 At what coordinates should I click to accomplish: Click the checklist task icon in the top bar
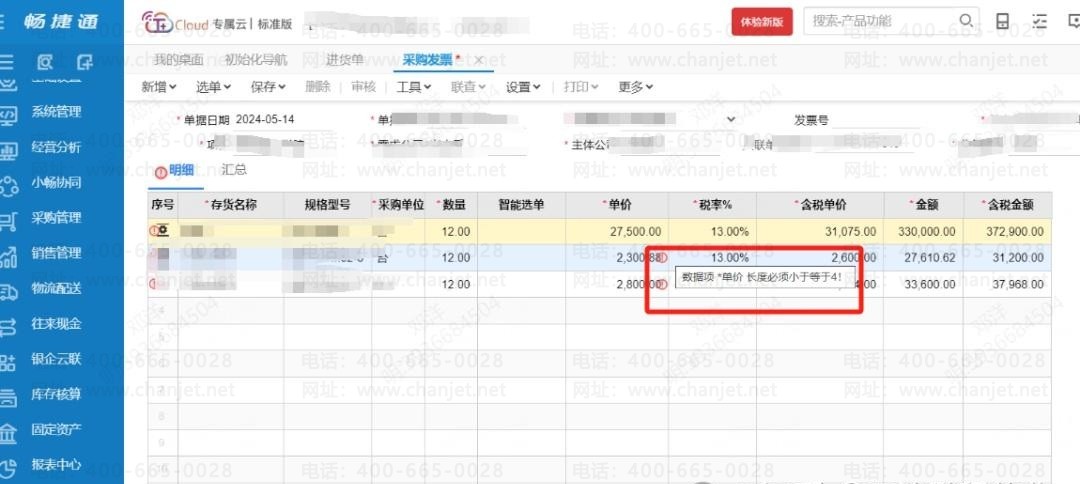click(x=1039, y=21)
